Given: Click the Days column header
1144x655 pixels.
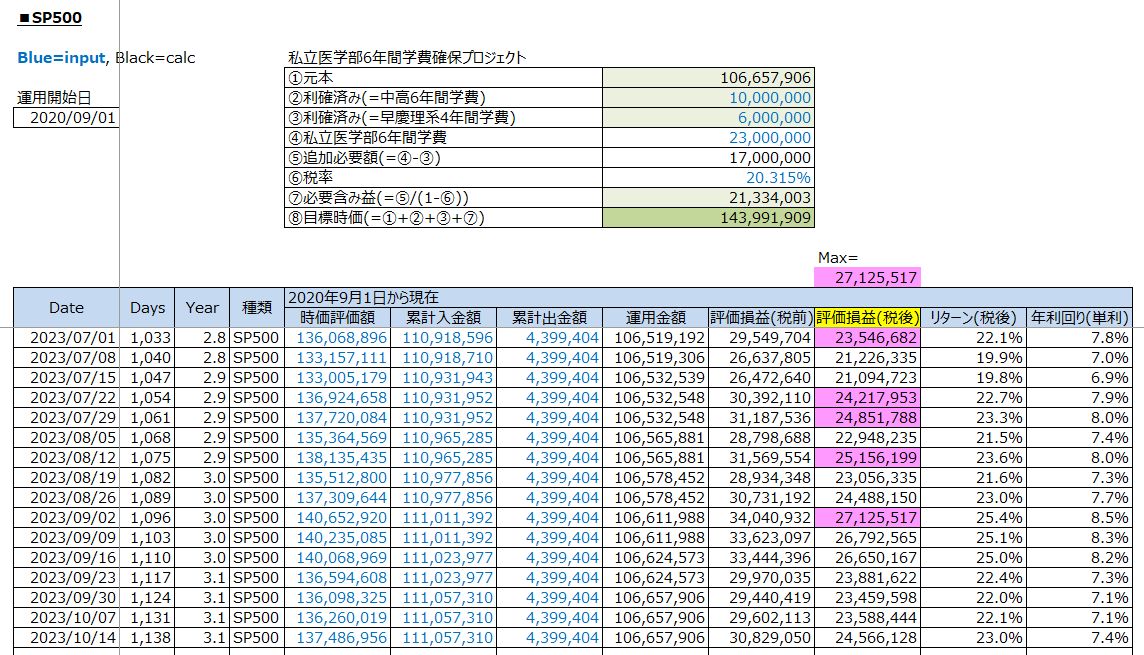Looking at the screenshot, I should 147,308.
